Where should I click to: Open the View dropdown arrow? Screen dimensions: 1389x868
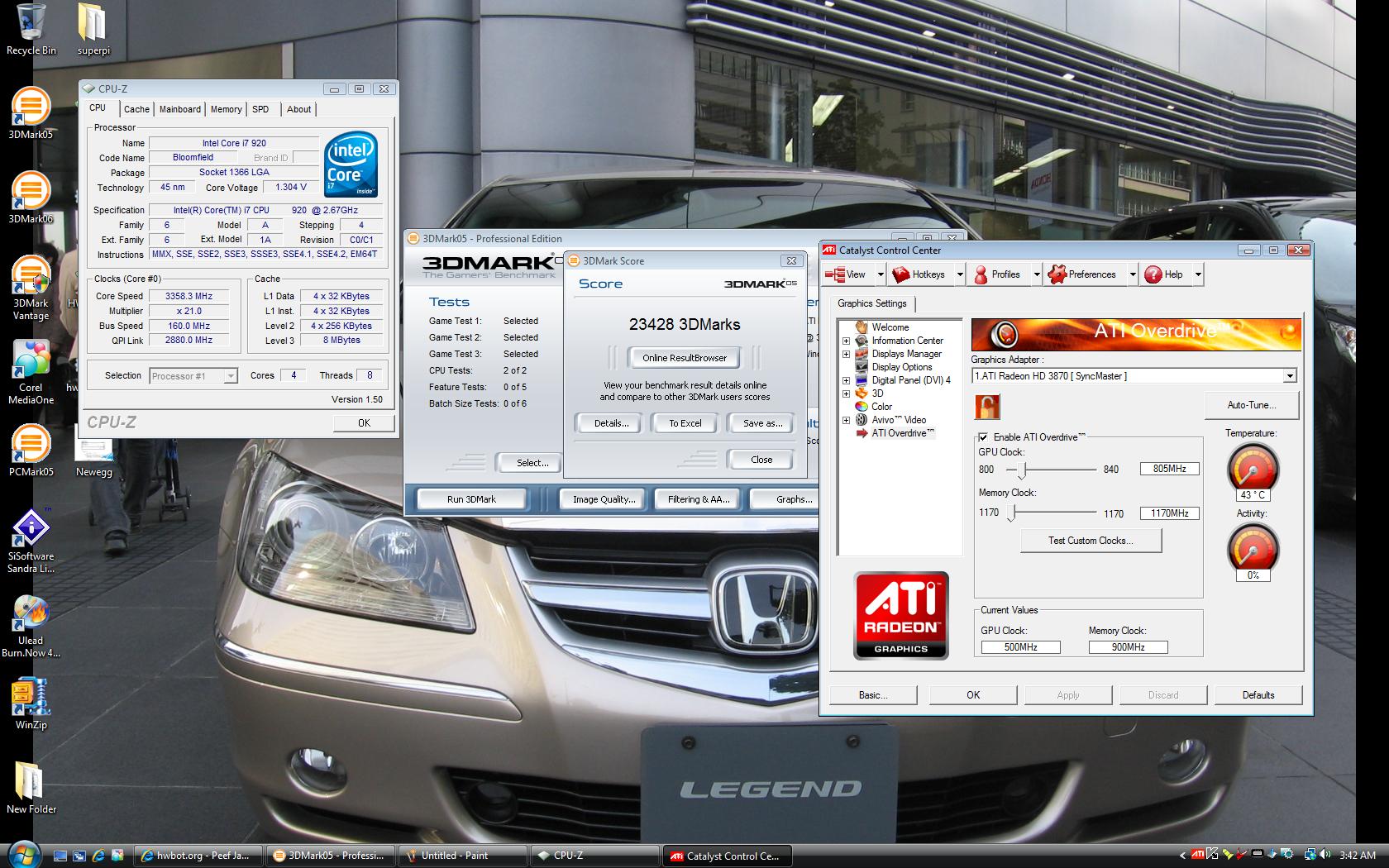[880, 274]
